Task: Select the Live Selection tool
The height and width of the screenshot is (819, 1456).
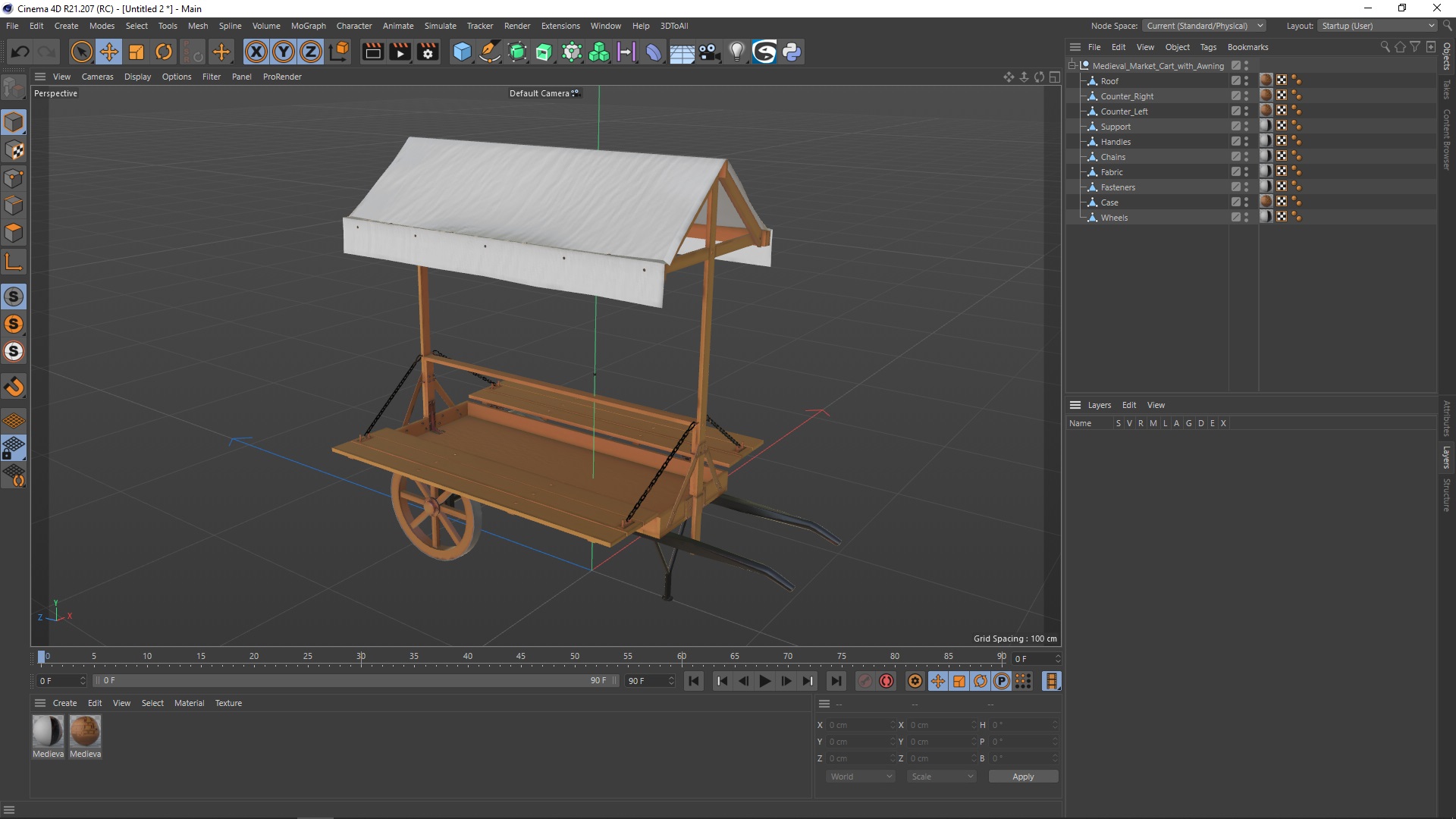Action: [81, 52]
